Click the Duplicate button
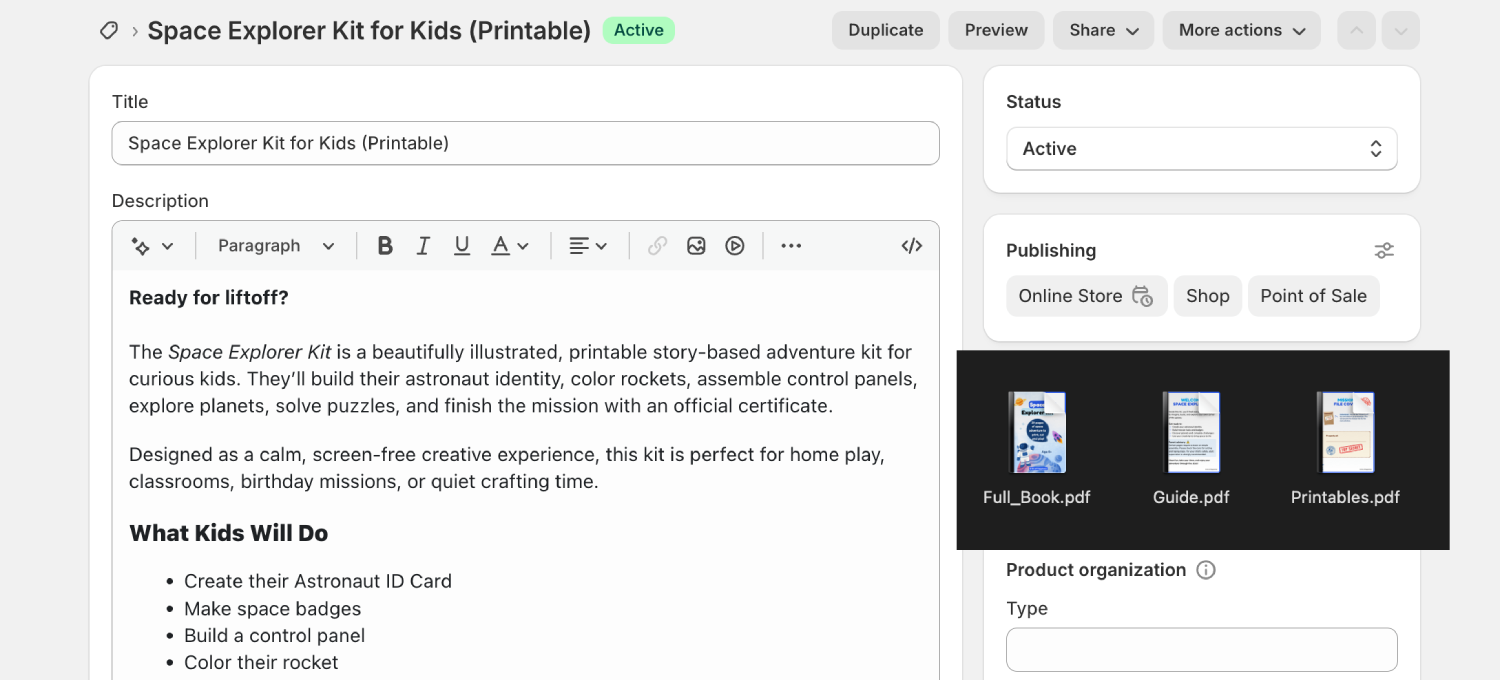 [x=885, y=31]
